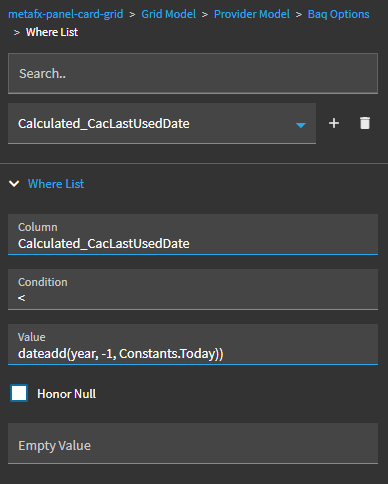Click the horizontal divider above Where List
Viewport: 388px width, 484px height.
pos(194,163)
